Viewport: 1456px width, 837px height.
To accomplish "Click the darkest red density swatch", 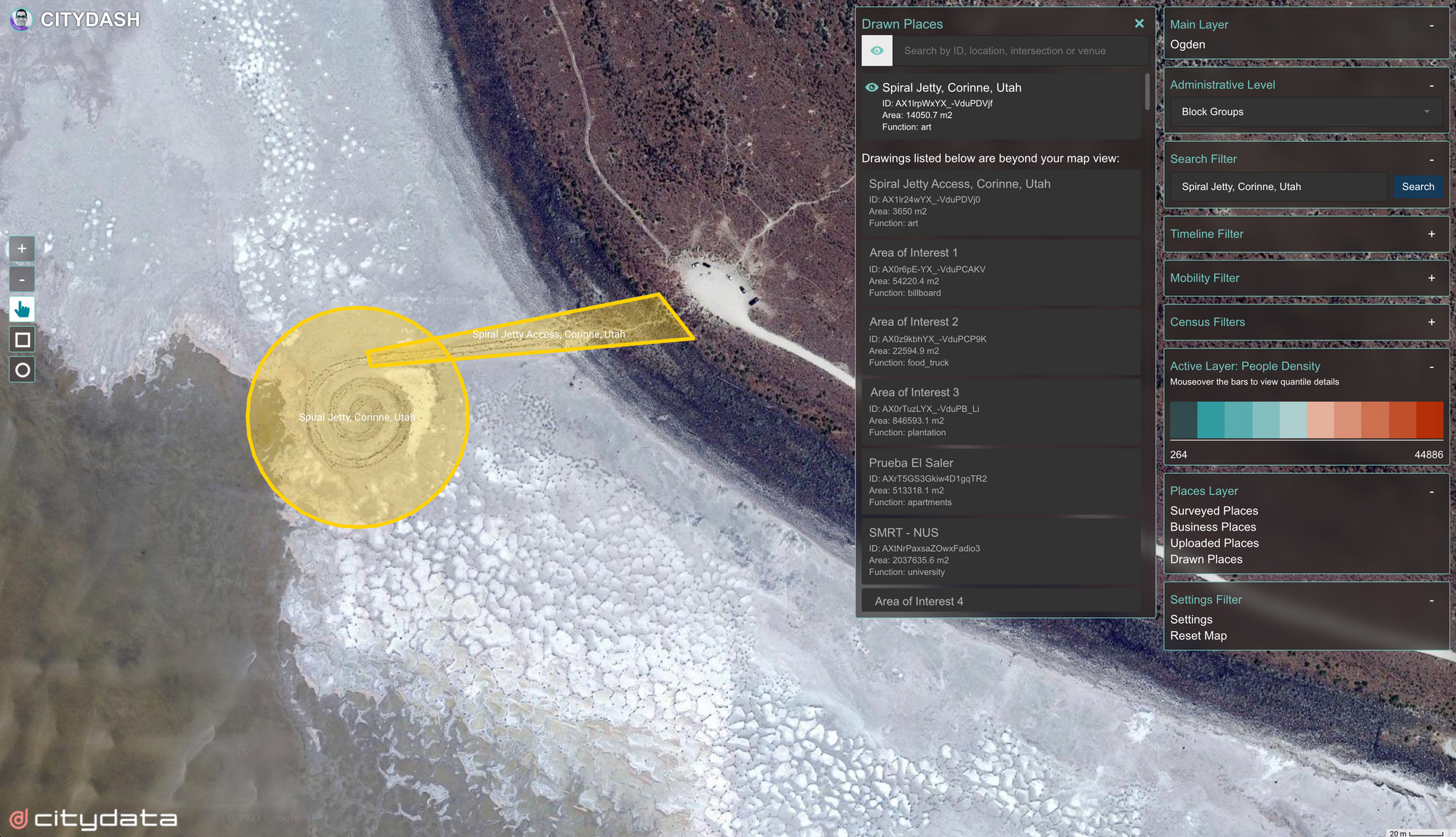I will pos(1429,420).
